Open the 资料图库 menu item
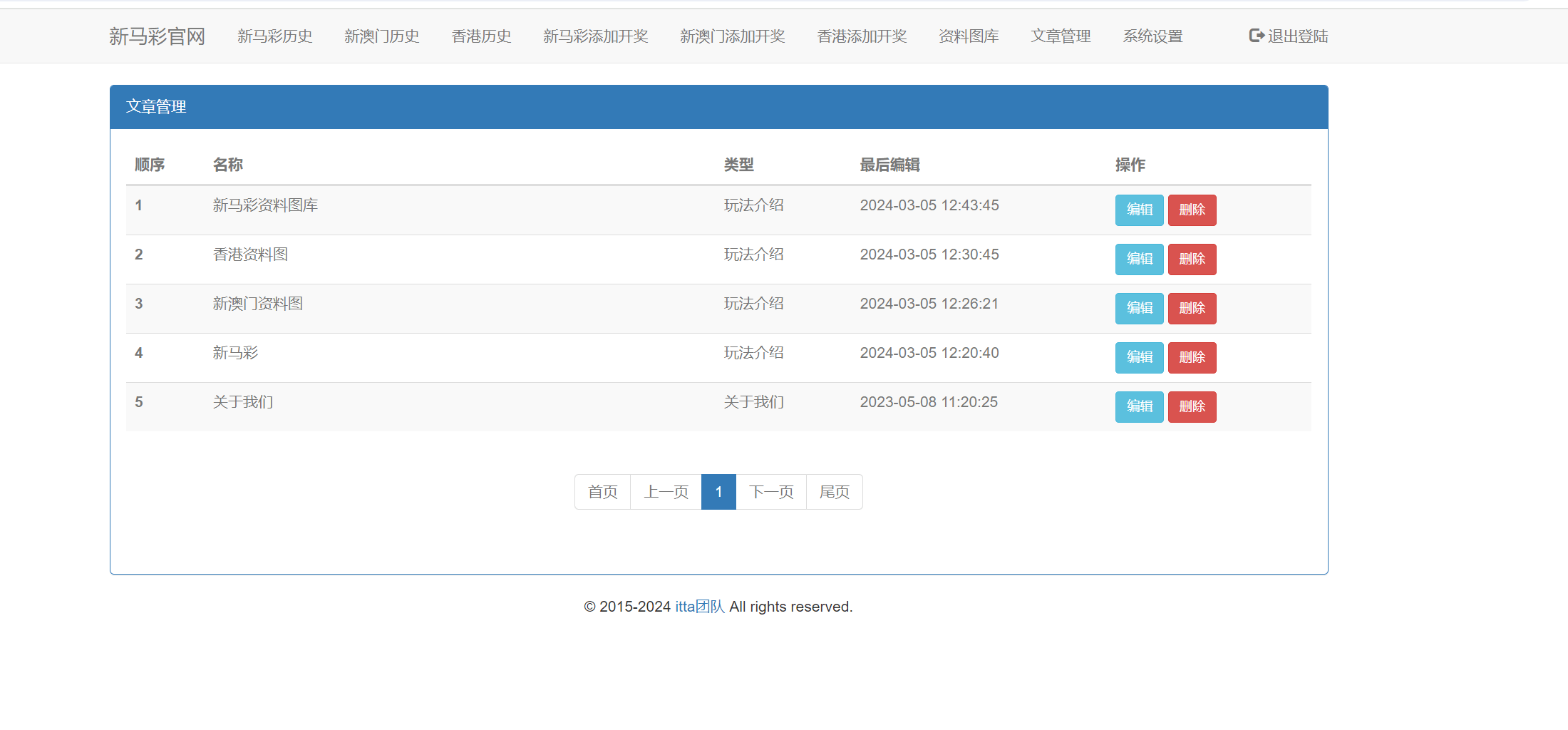 point(969,36)
